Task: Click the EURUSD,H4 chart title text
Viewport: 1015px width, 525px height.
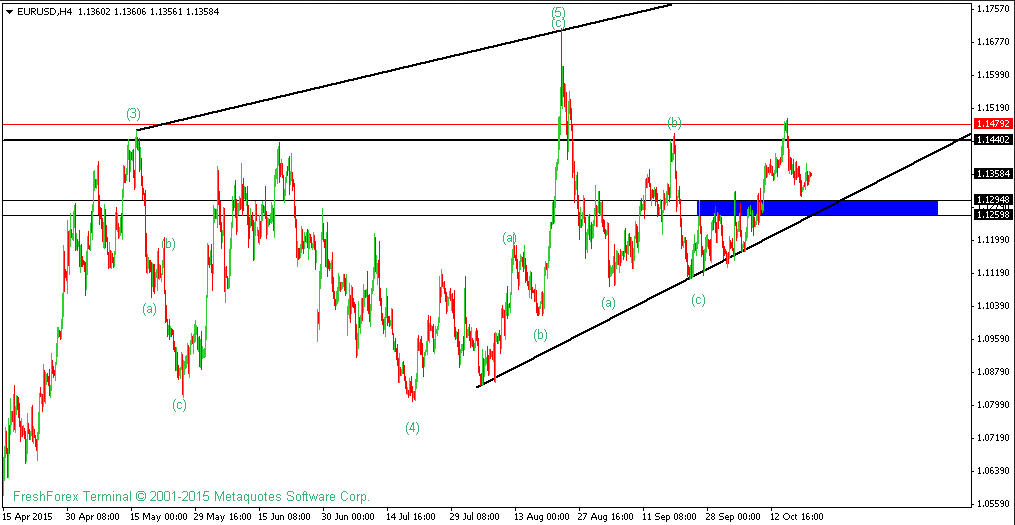Action: coord(44,11)
